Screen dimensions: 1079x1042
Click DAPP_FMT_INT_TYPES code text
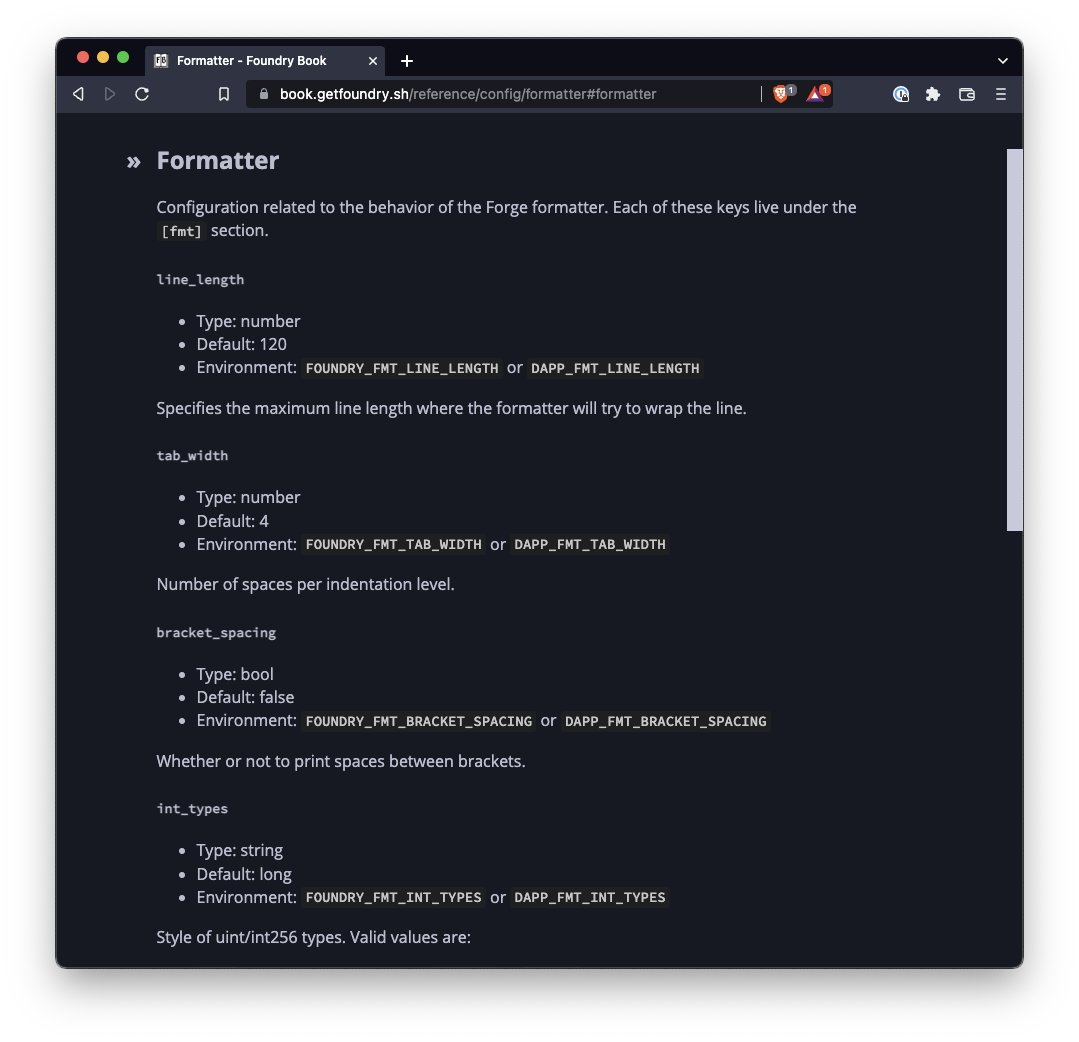590,897
